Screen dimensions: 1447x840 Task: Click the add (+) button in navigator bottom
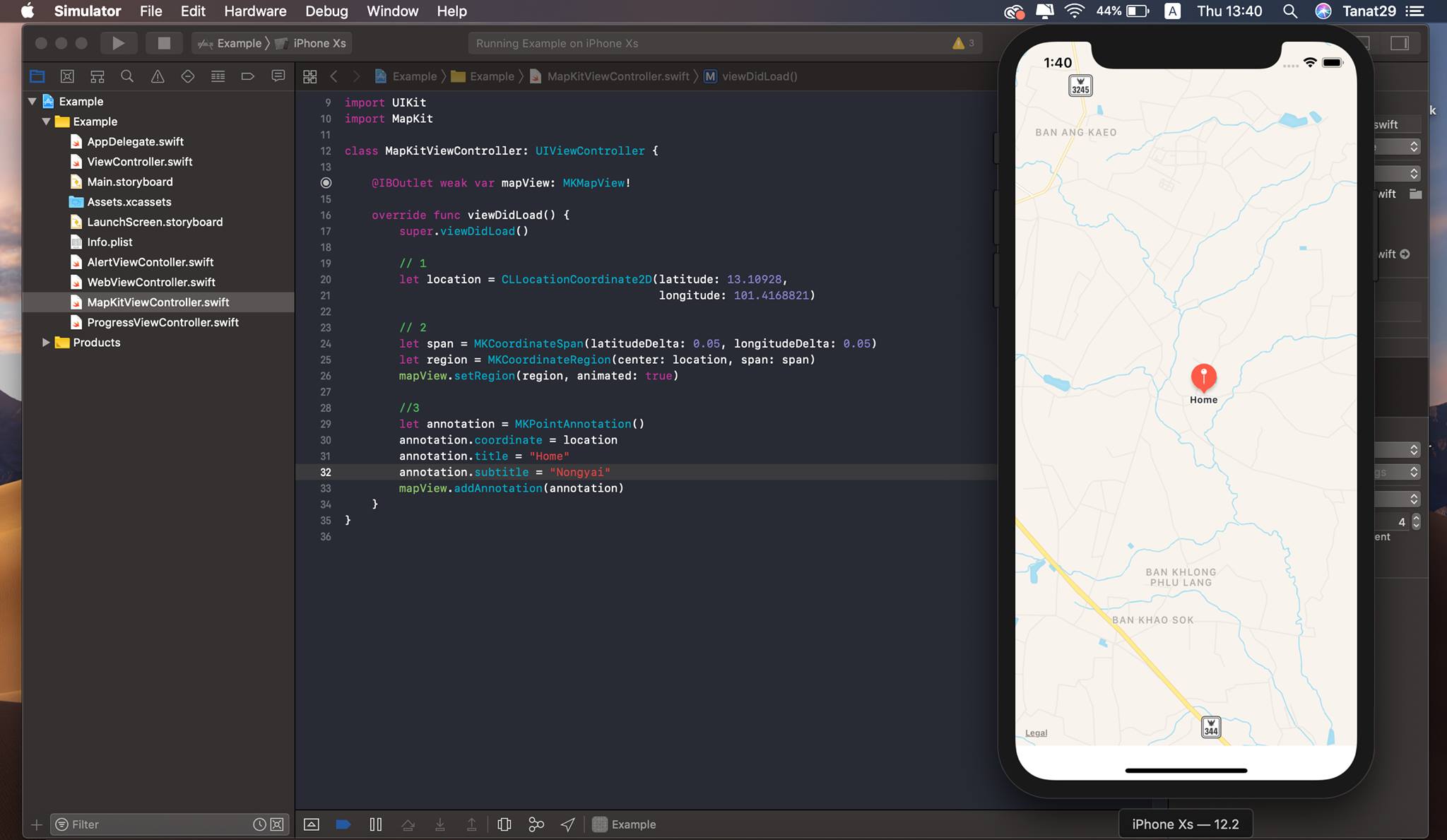(x=37, y=824)
